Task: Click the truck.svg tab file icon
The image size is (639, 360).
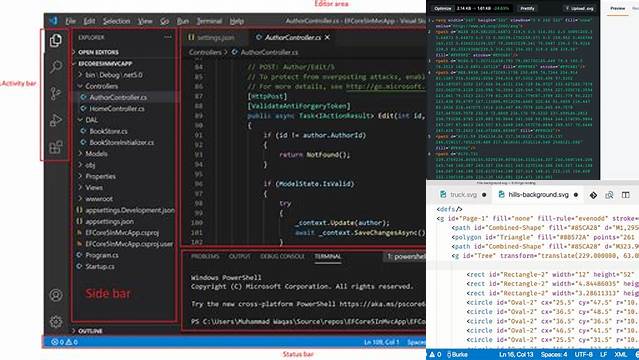Action: pyautogui.click(x=443, y=194)
